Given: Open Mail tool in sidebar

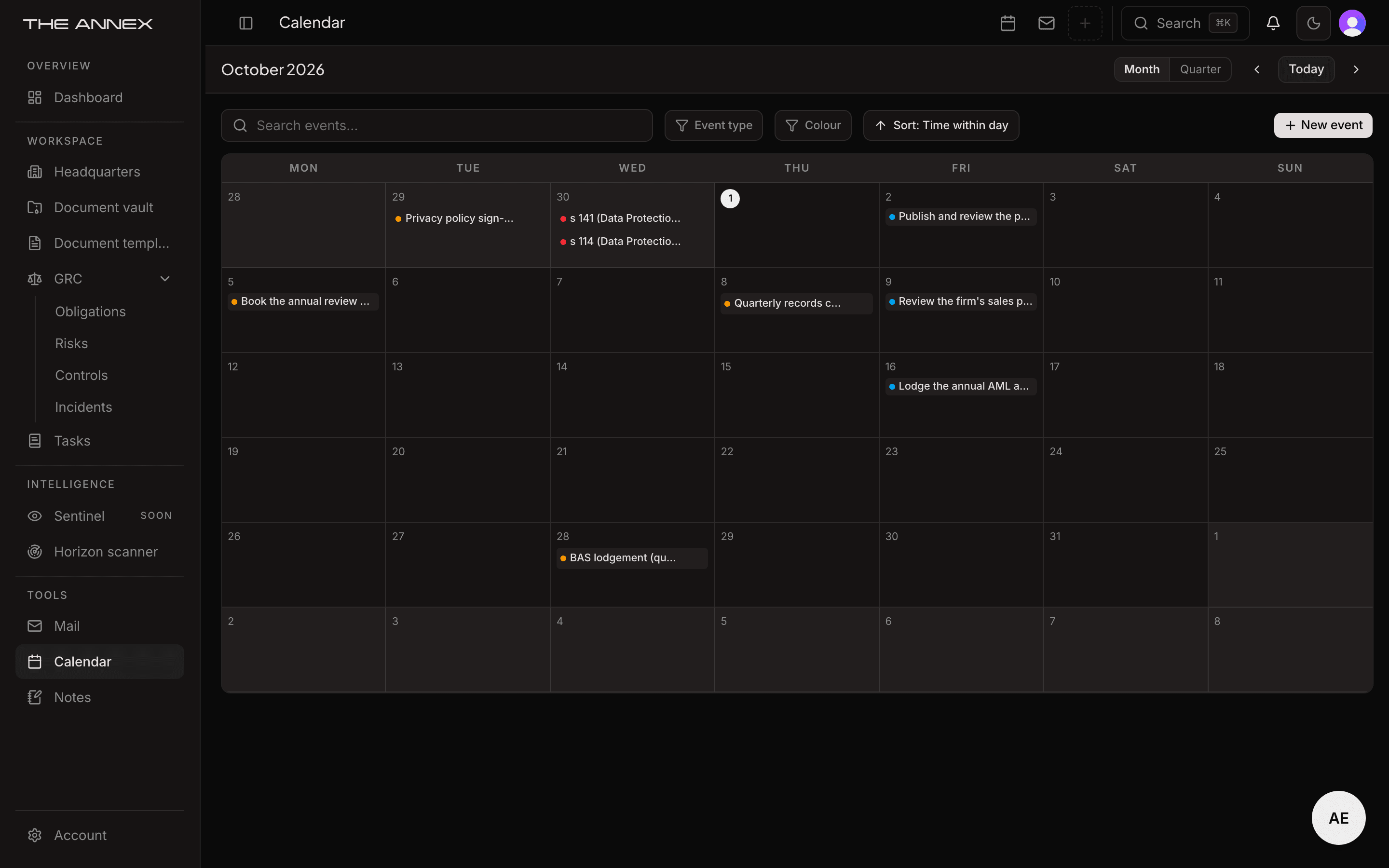Looking at the screenshot, I should click(x=99, y=626).
